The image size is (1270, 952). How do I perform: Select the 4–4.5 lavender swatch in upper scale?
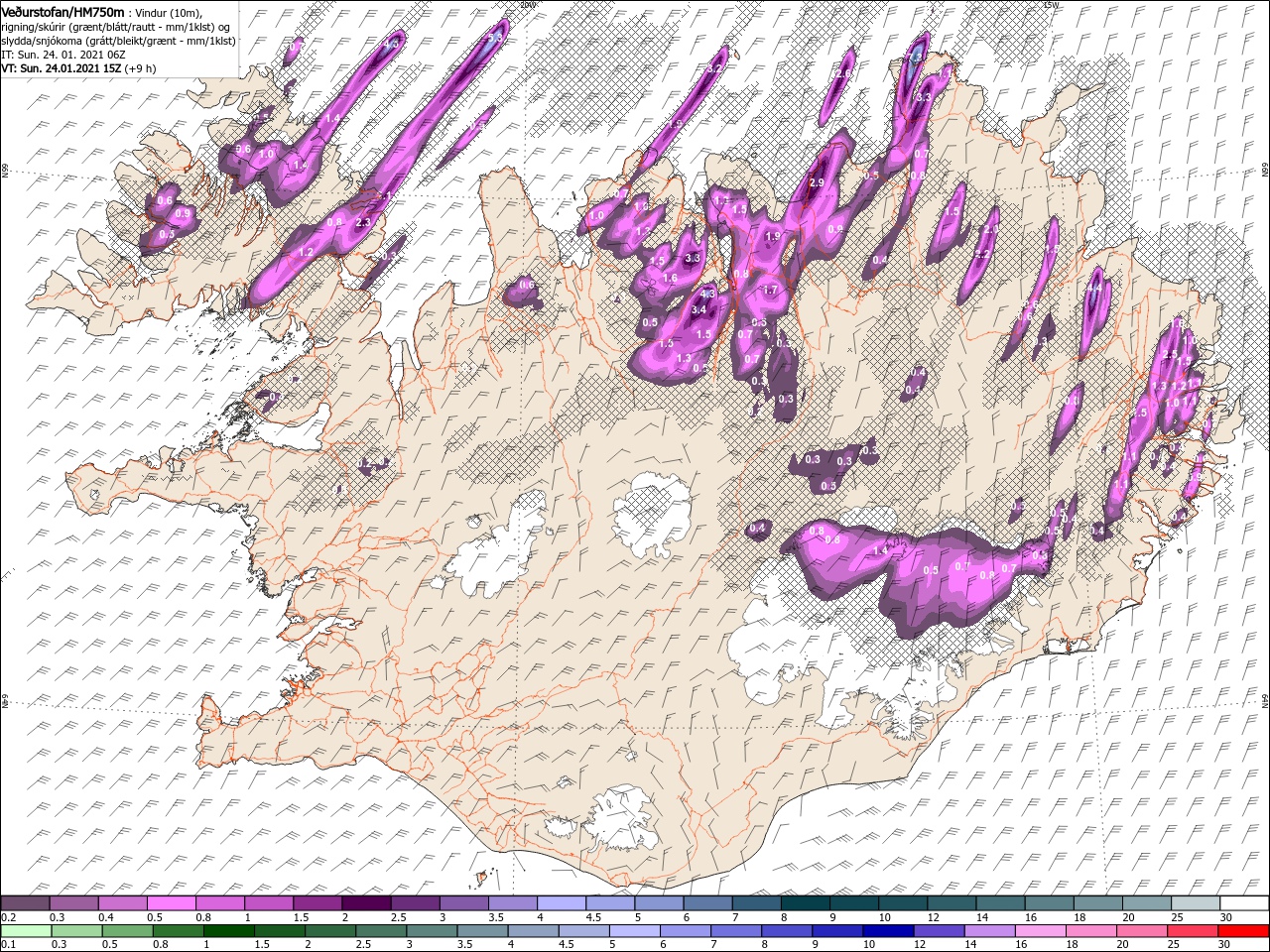(562, 903)
